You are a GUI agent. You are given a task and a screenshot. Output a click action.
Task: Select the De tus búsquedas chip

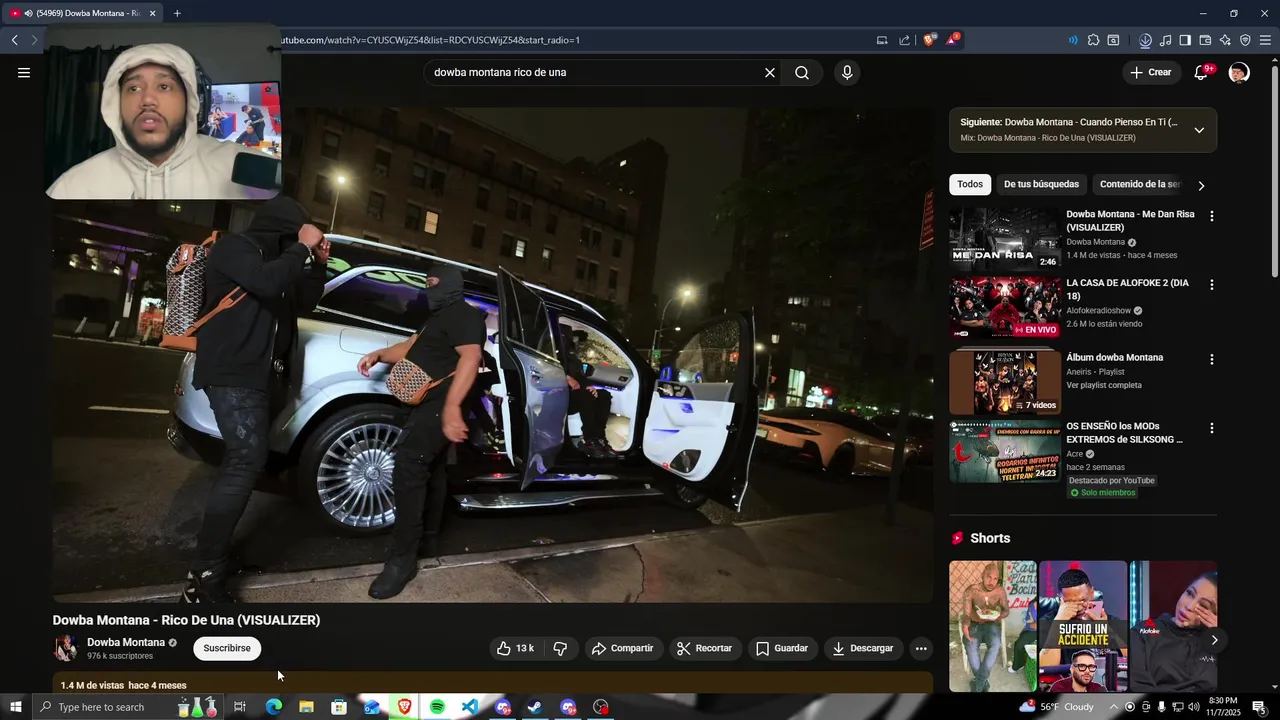click(x=1041, y=184)
